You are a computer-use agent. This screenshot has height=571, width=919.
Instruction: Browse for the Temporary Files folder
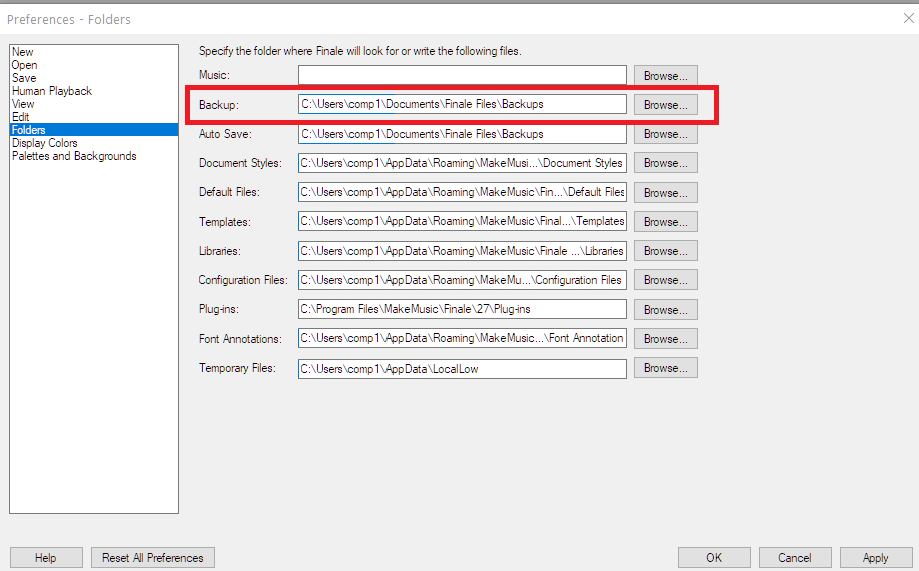665,368
